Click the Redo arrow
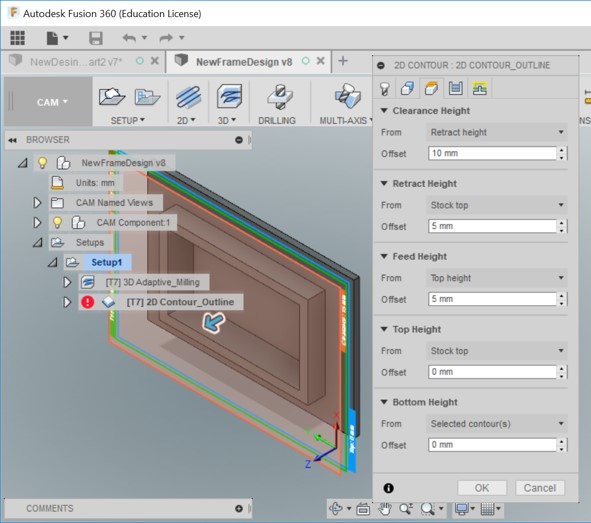This screenshot has height=523, width=591. [166, 38]
